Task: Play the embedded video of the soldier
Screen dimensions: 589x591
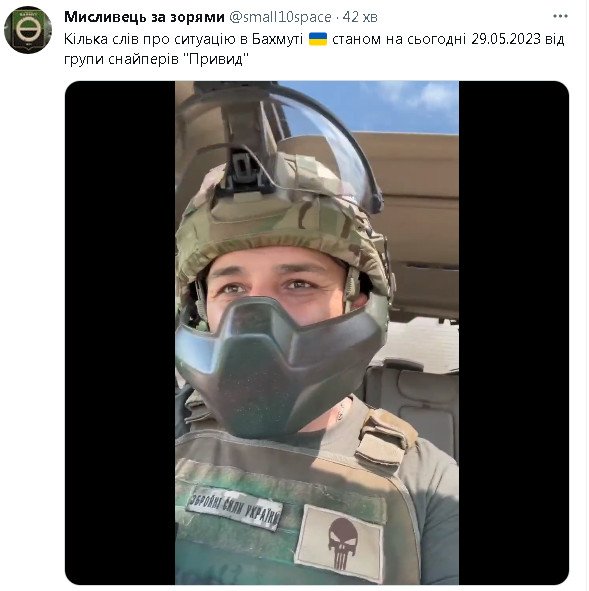Action: 317,333
